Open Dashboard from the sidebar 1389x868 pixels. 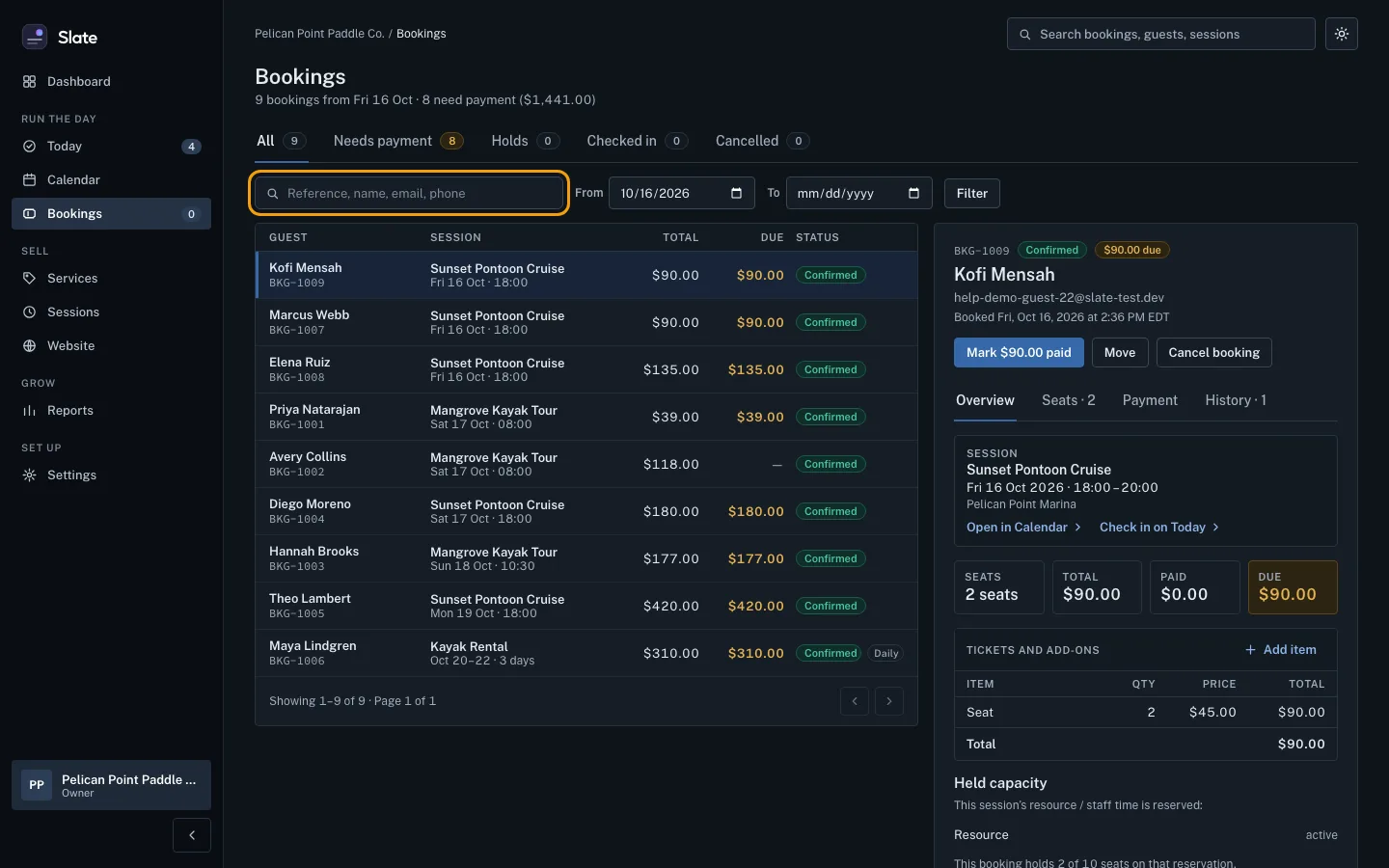point(111,82)
